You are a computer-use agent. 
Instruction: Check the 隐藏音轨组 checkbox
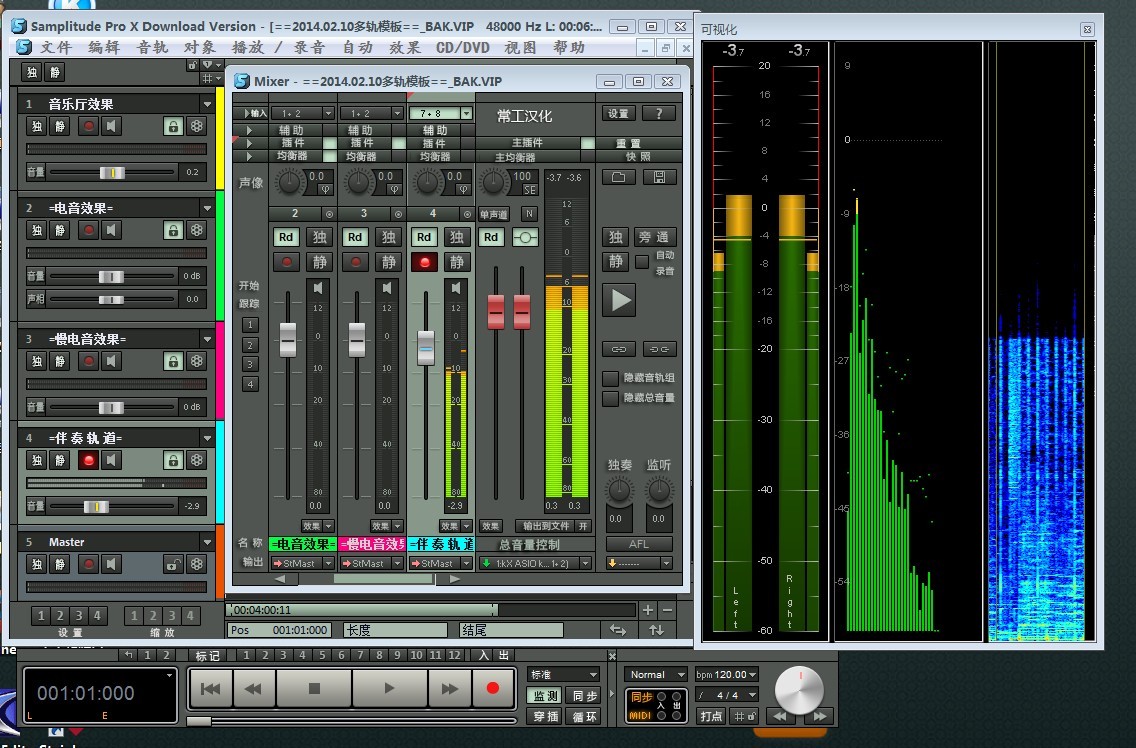pos(610,378)
